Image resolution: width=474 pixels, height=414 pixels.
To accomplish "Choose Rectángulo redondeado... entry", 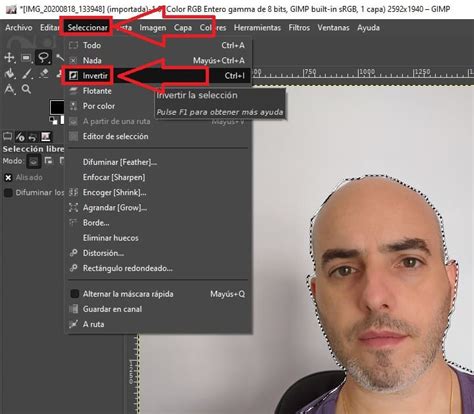I will (158, 268).
